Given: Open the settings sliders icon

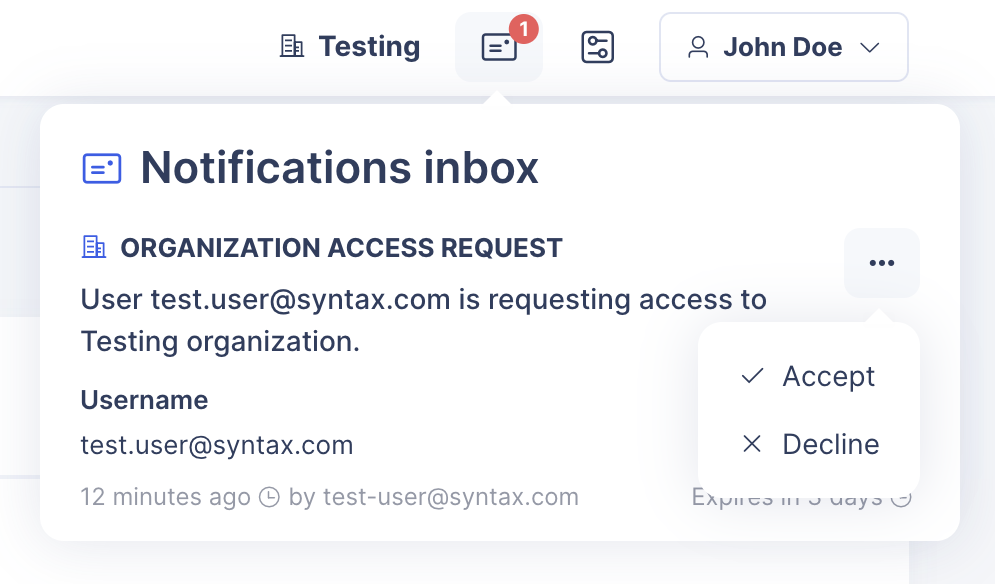Looking at the screenshot, I should click(598, 47).
